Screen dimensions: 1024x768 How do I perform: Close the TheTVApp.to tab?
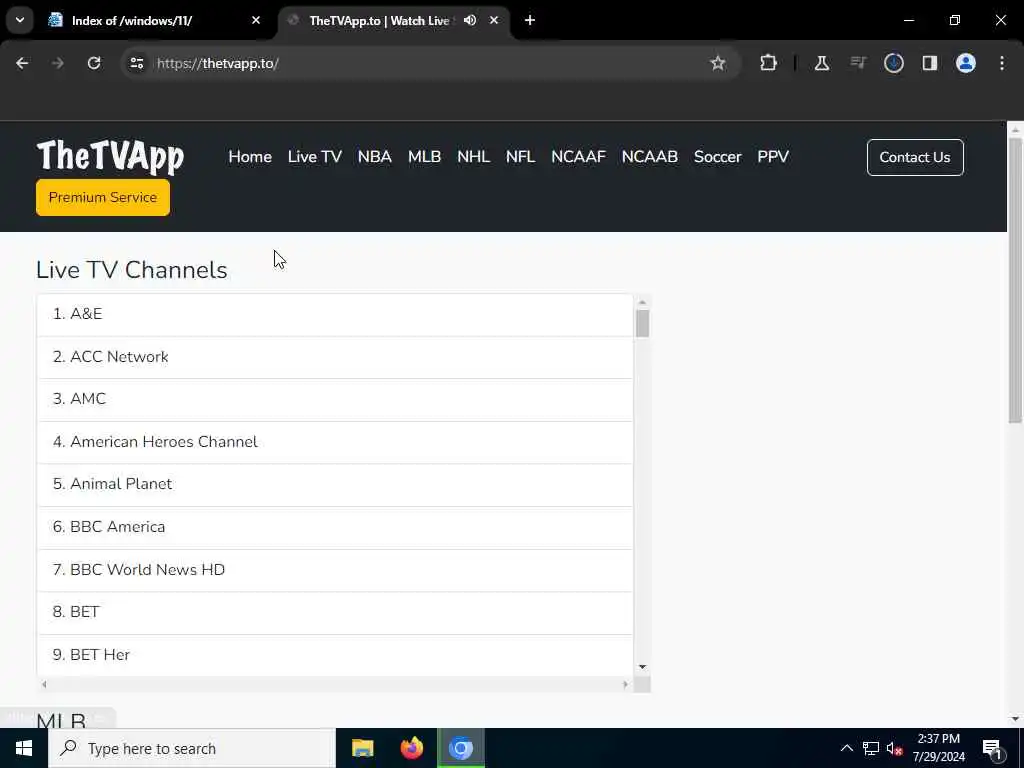[494, 20]
